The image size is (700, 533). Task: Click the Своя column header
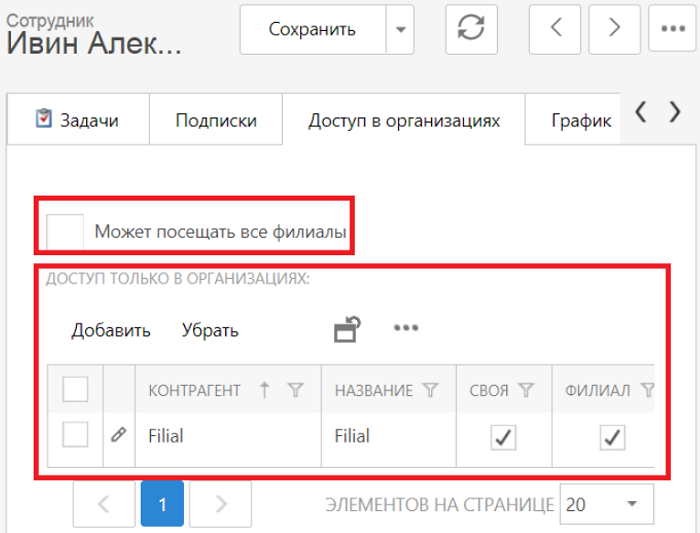(x=488, y=391)
